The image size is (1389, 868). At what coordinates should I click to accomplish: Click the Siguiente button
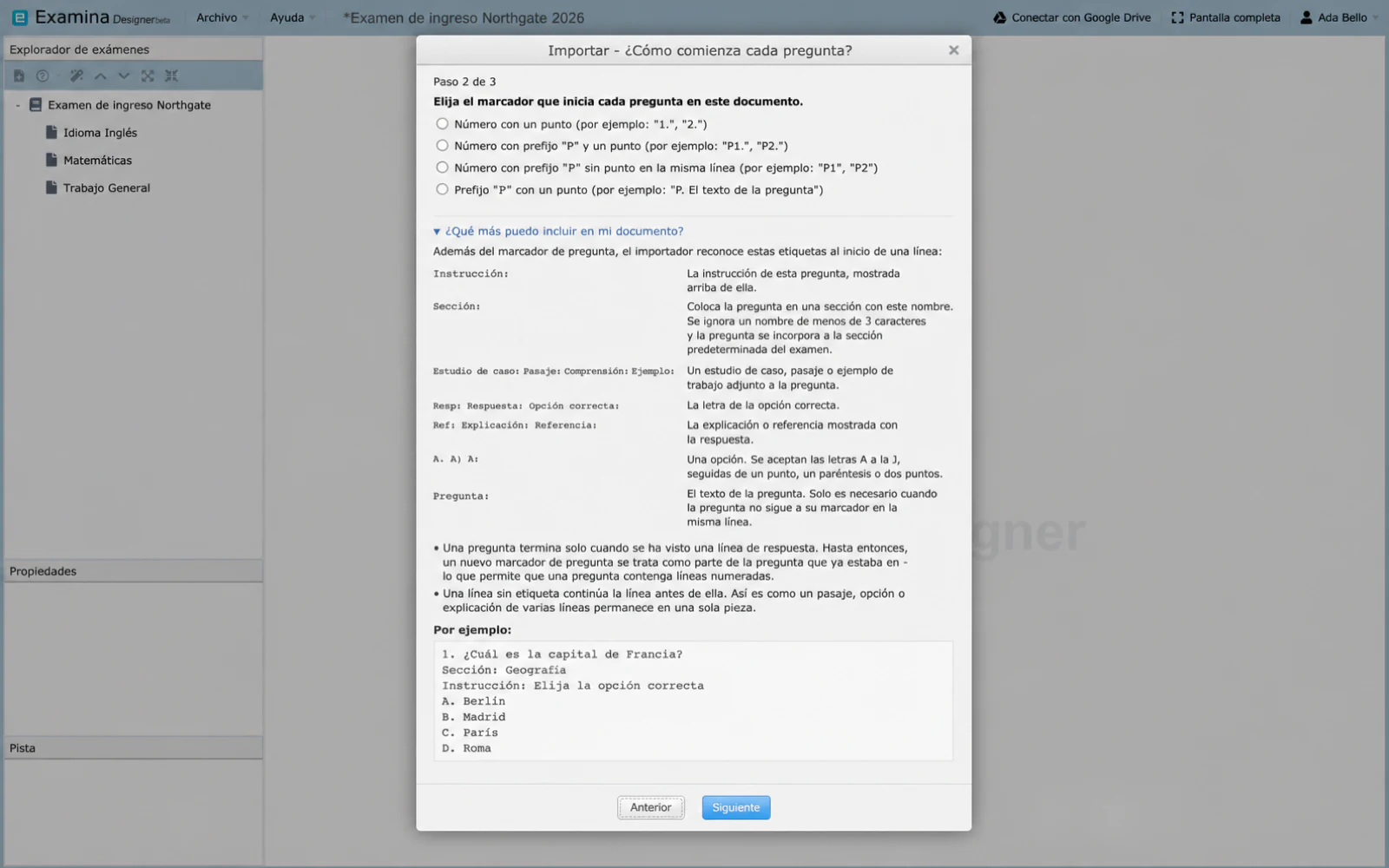click(736, 807)
